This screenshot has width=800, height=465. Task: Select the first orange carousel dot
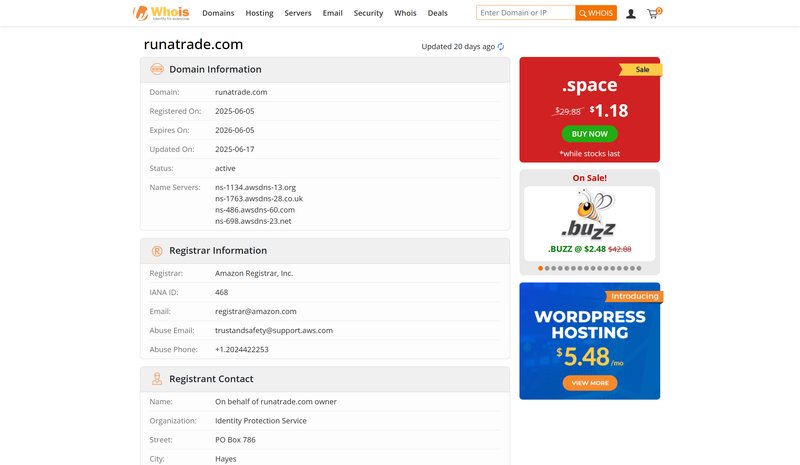[x=540, y=268]
